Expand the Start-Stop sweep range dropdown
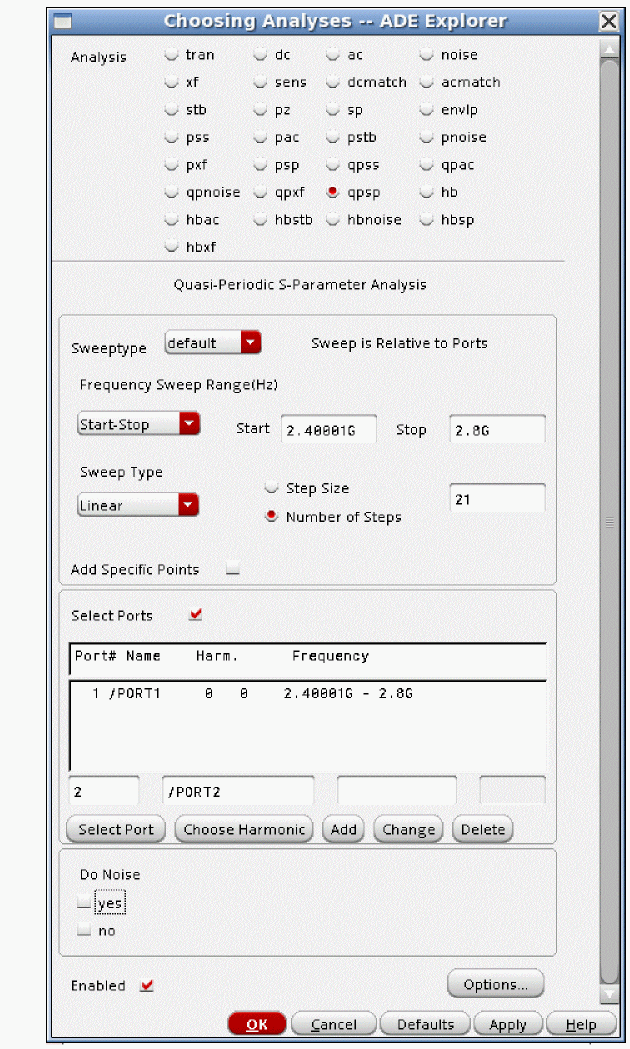 [139, 424]
